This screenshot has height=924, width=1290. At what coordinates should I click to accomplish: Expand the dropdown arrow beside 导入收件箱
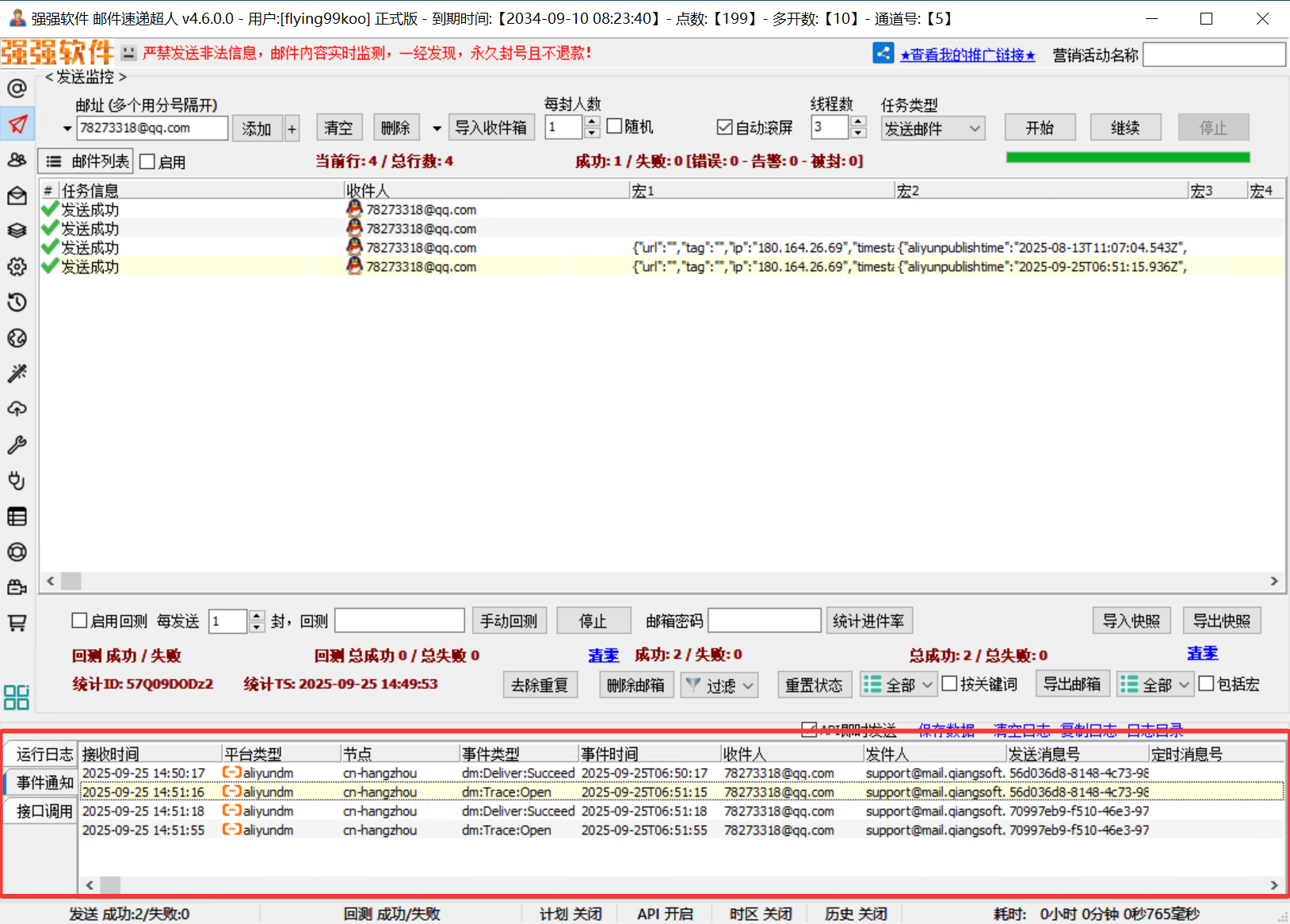(x=437, y=128)
